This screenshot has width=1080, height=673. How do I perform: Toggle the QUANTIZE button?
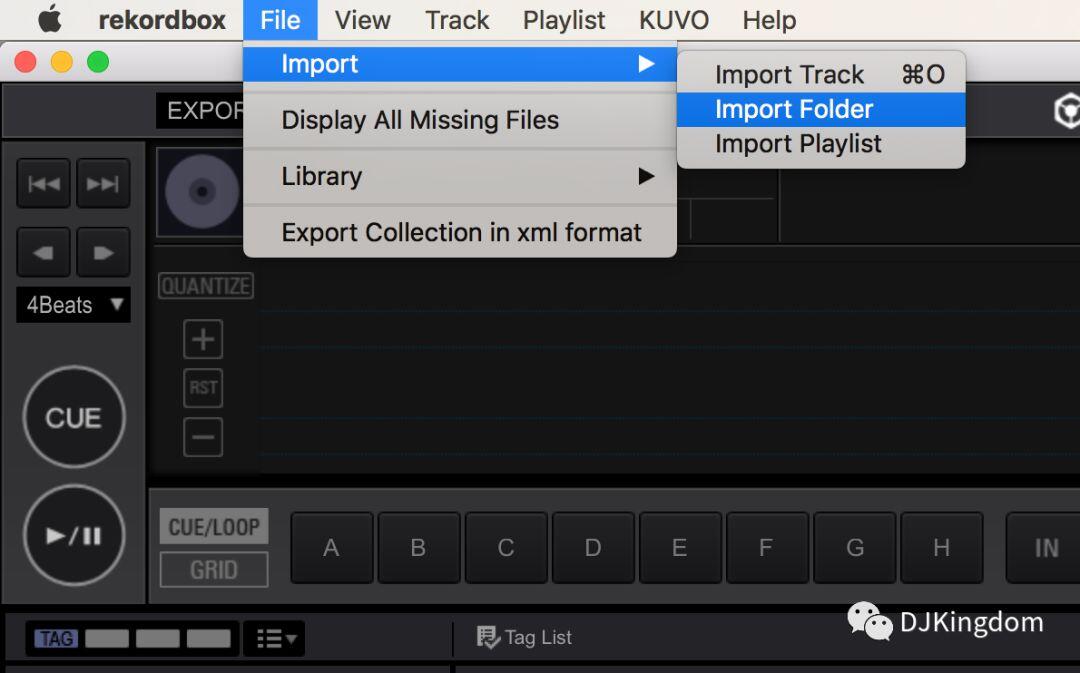[206, 286]
